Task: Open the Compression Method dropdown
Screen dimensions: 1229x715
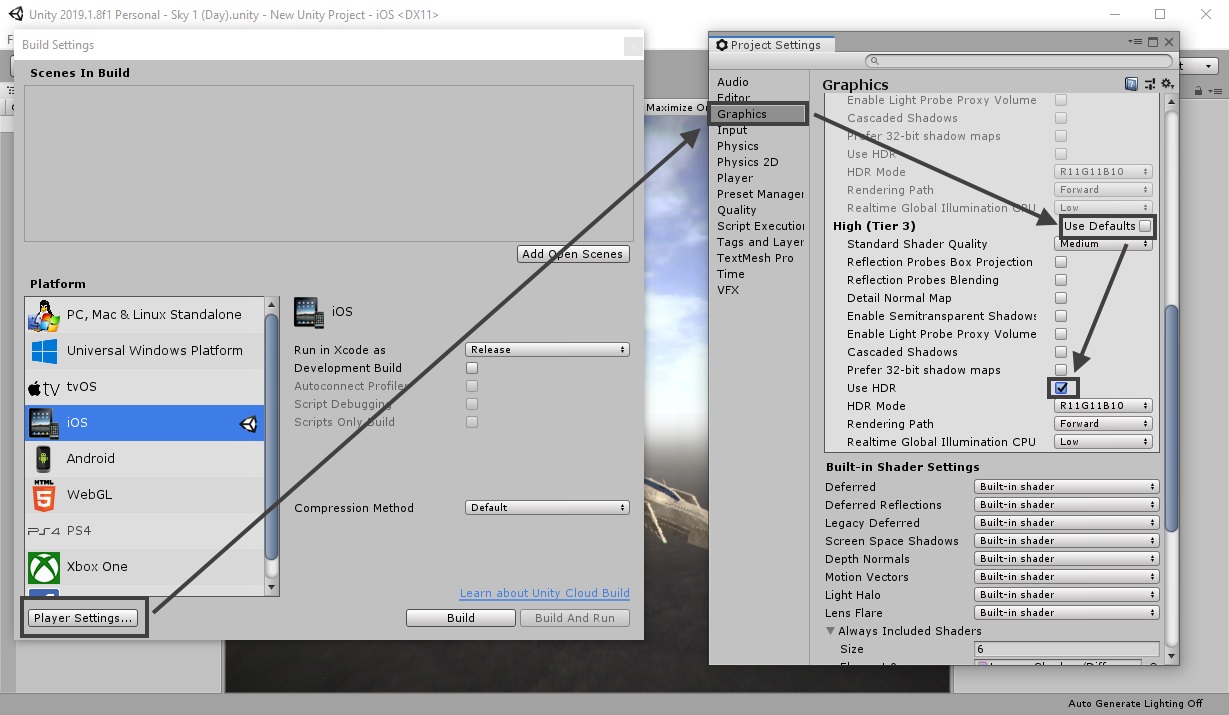Action: point(546,507)
